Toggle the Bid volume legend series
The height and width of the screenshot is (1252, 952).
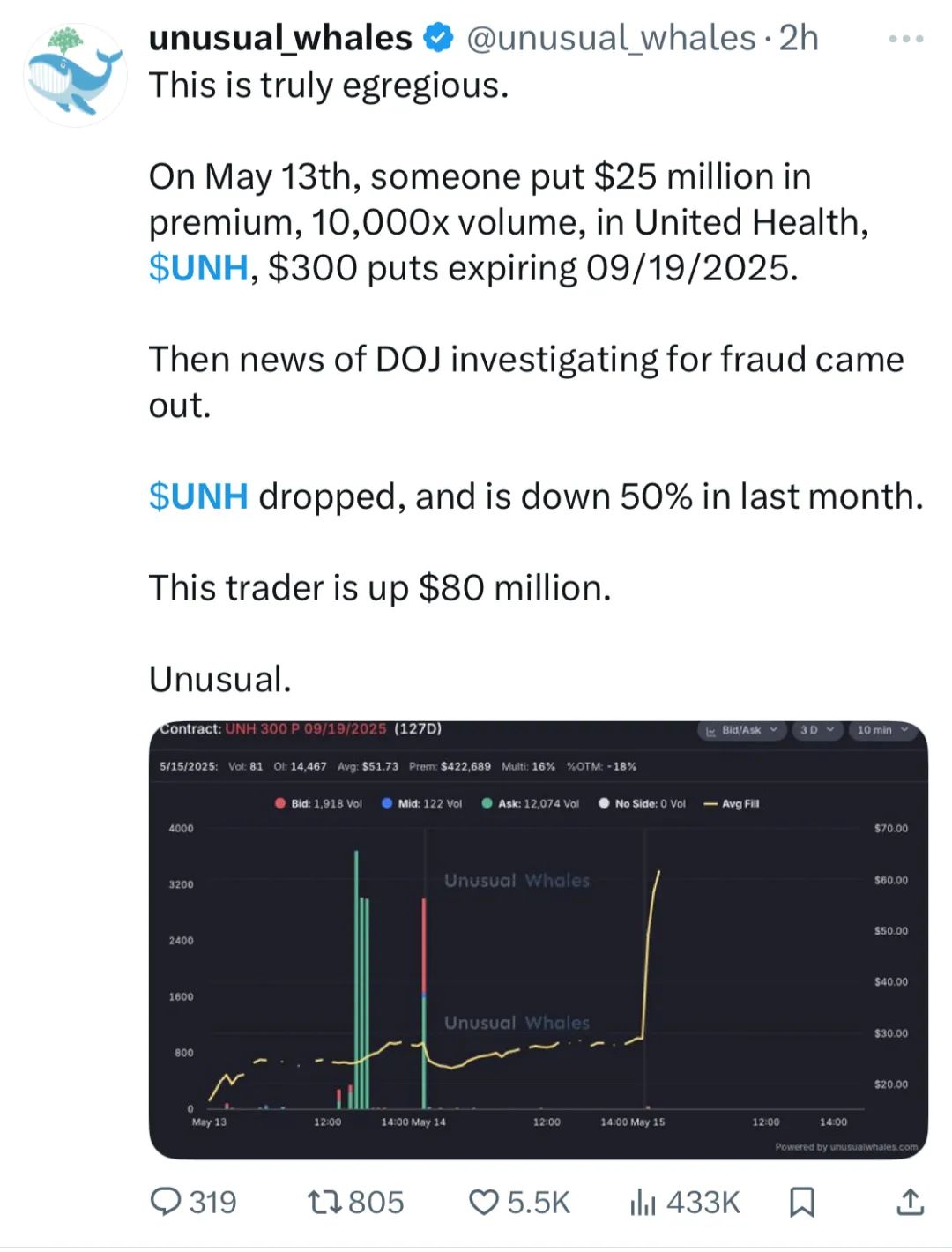pos(319,803)
